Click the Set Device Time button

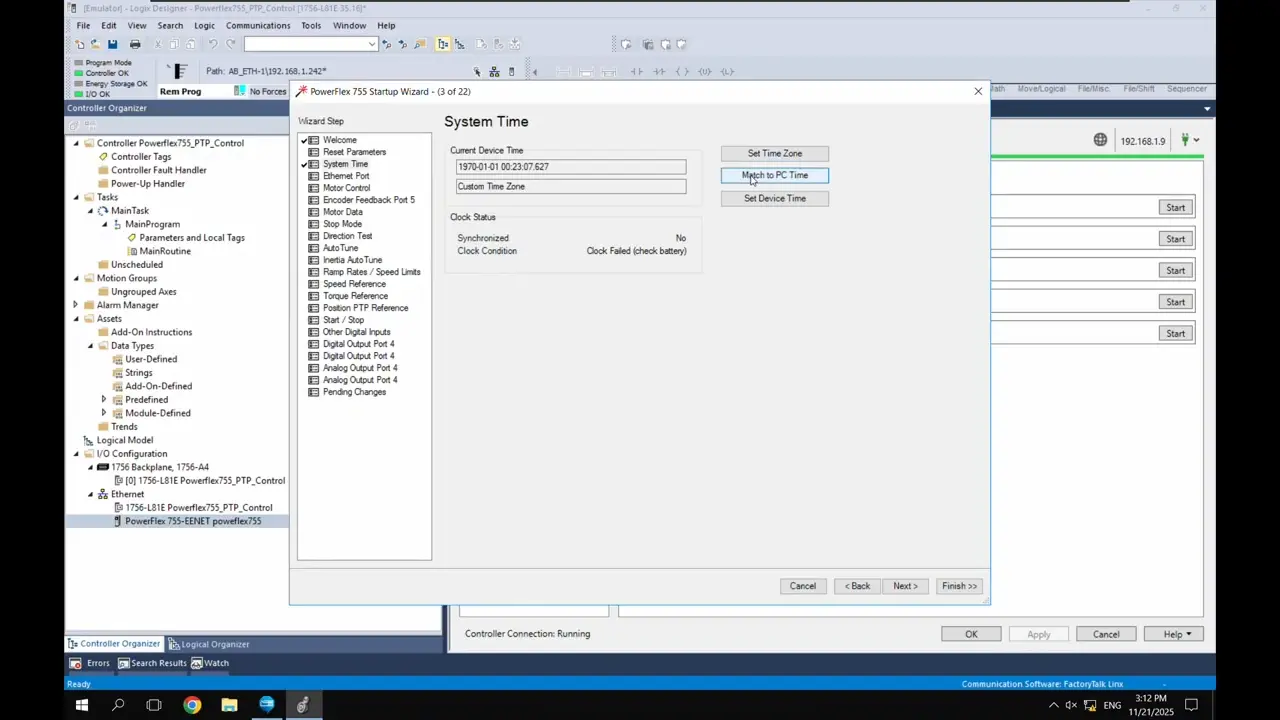(x=774, y=198)
